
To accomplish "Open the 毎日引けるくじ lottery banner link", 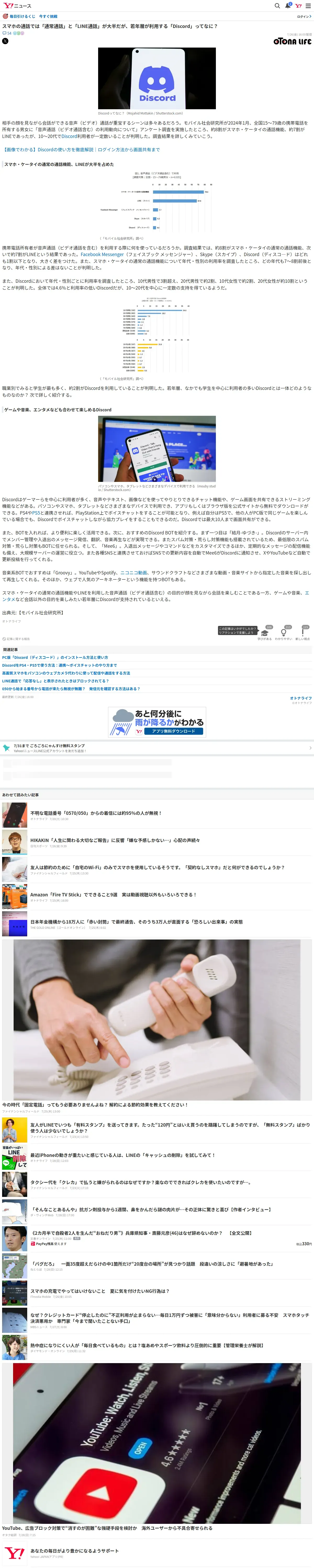I will (30, 16).
